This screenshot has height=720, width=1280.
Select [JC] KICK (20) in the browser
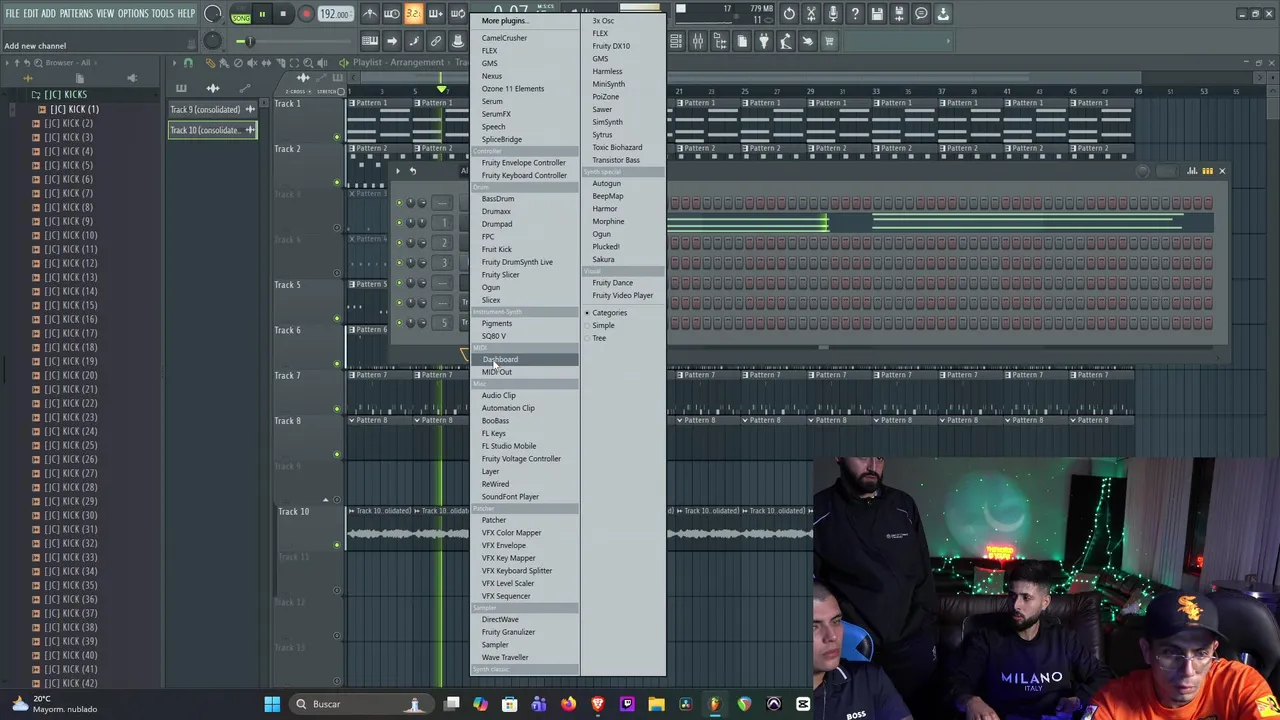click(x=71, y=375)
